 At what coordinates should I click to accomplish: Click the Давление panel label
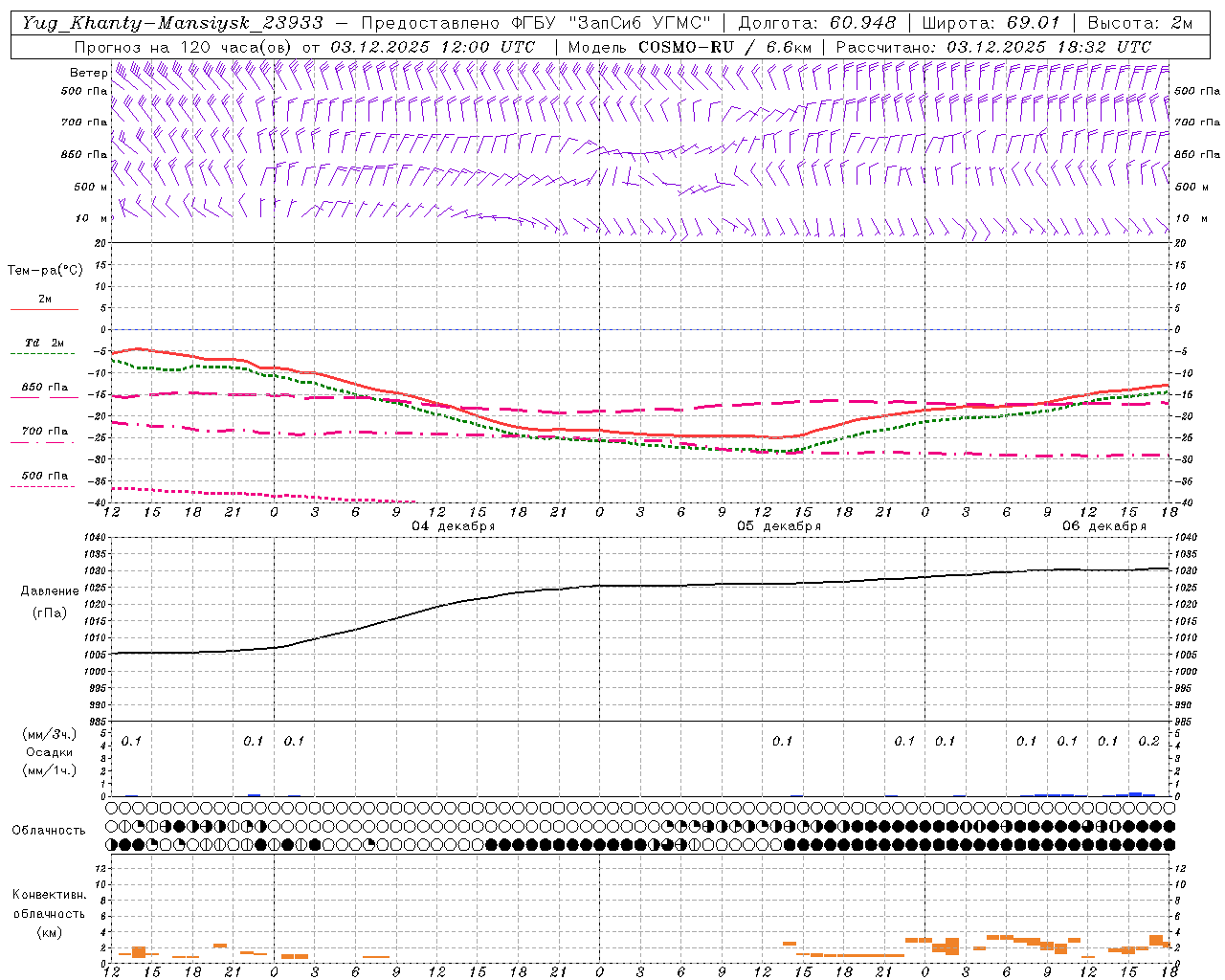click(49, 591)
